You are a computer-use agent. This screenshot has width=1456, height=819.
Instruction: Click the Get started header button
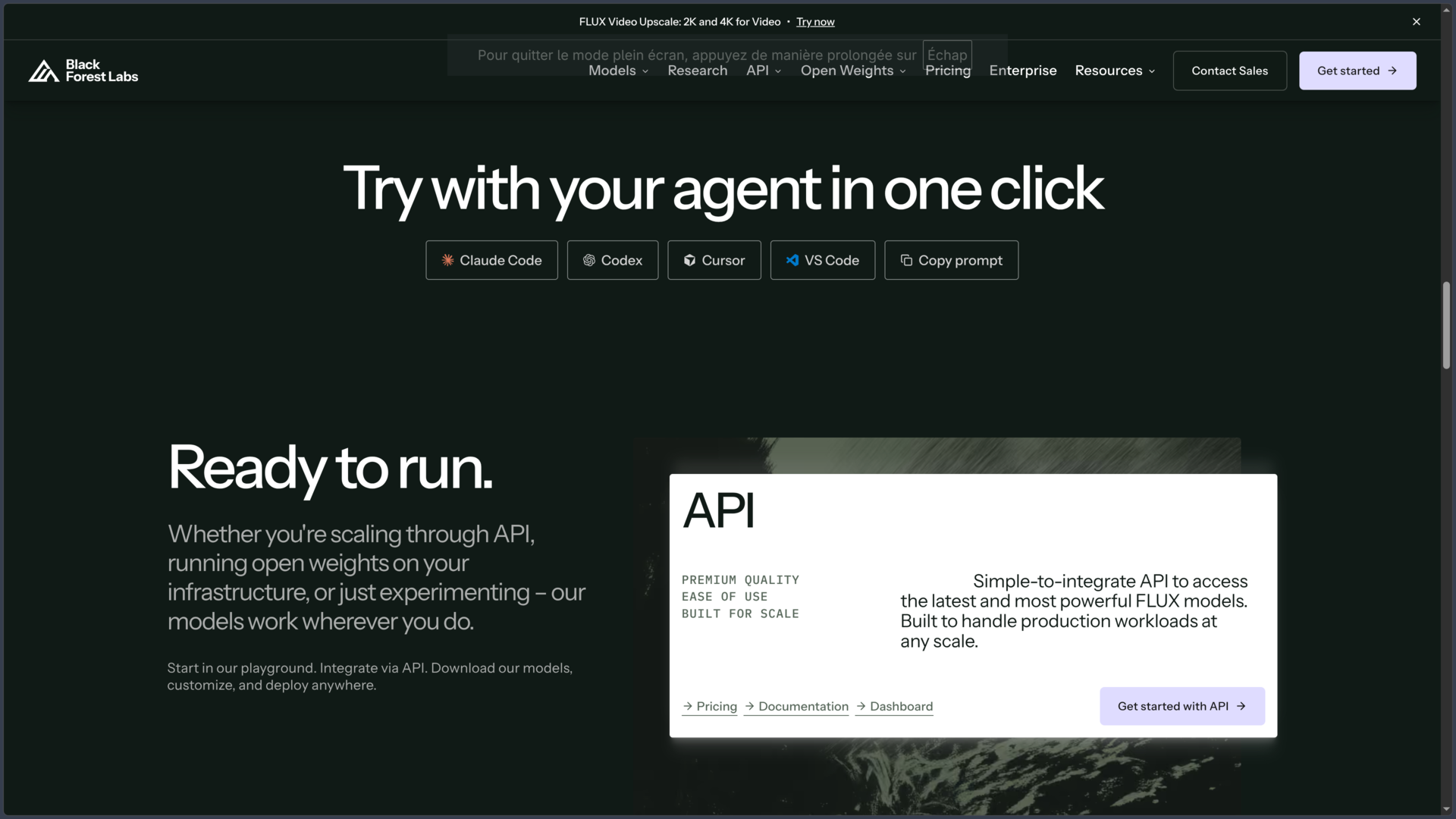[1357, 71]
